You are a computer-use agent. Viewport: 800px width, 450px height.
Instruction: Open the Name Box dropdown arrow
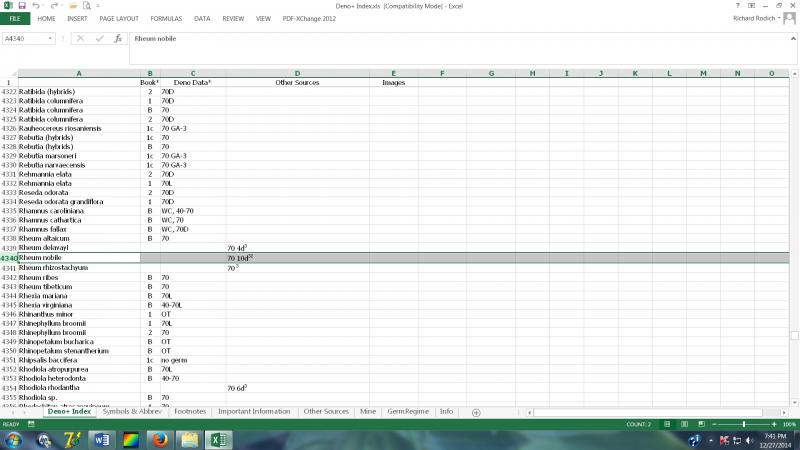click(51, 39)
